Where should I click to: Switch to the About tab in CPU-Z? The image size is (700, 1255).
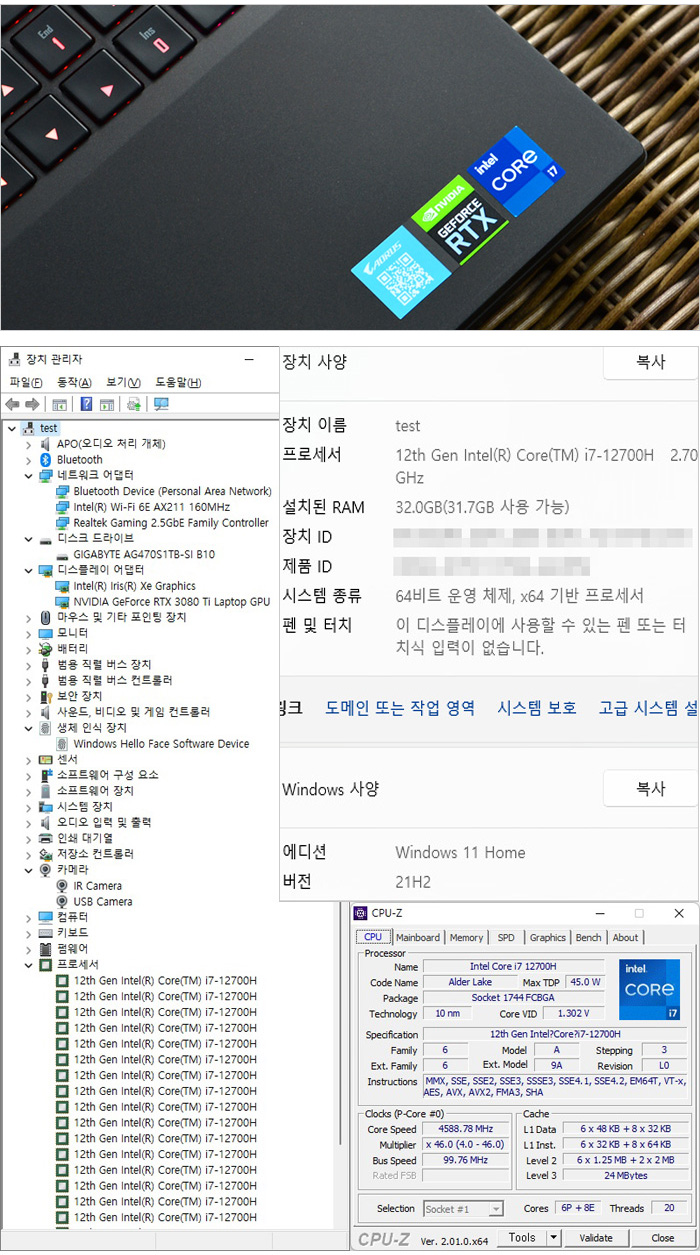point(626,938)
